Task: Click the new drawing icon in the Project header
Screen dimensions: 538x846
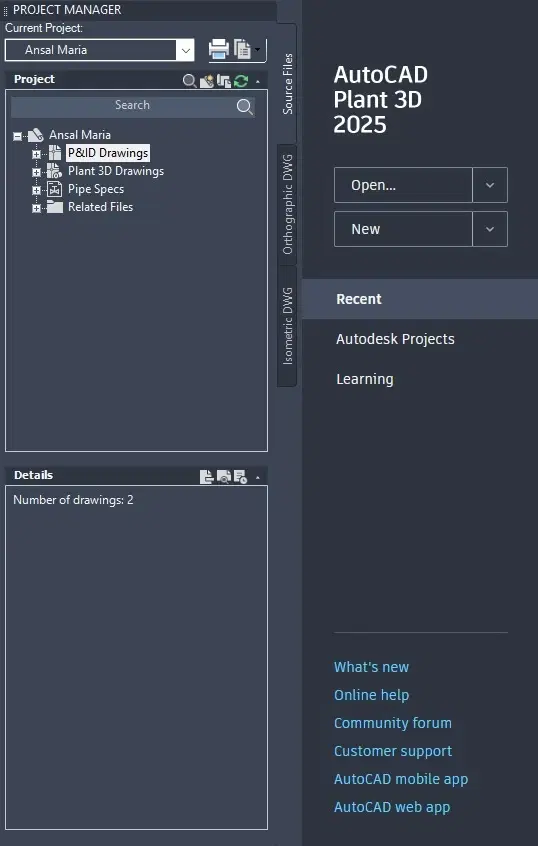Action: pyautogui.click(x=207, y=81)
